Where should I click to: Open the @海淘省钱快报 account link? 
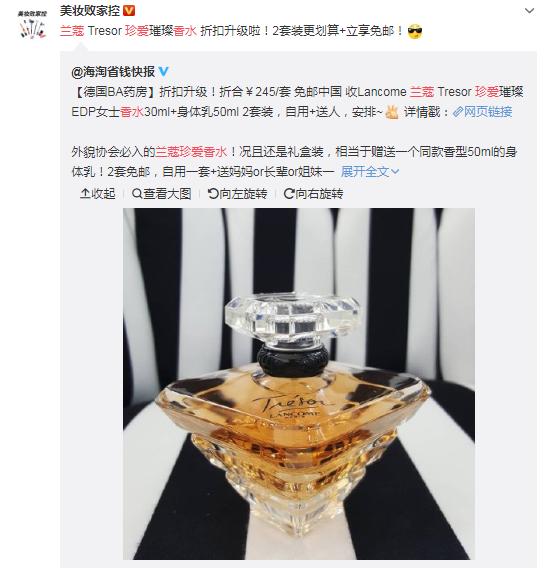[x=113, y=72]
